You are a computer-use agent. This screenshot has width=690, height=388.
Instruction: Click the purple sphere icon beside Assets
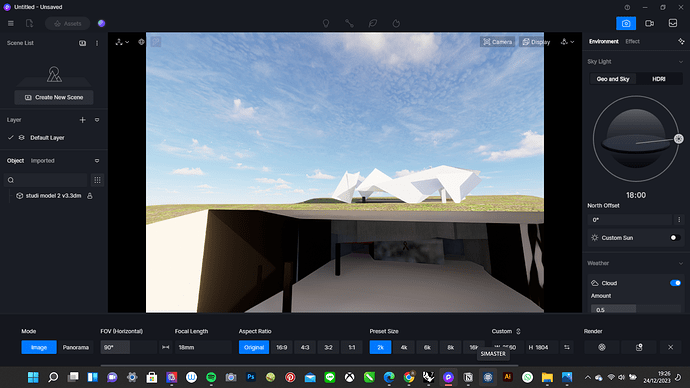102,23
